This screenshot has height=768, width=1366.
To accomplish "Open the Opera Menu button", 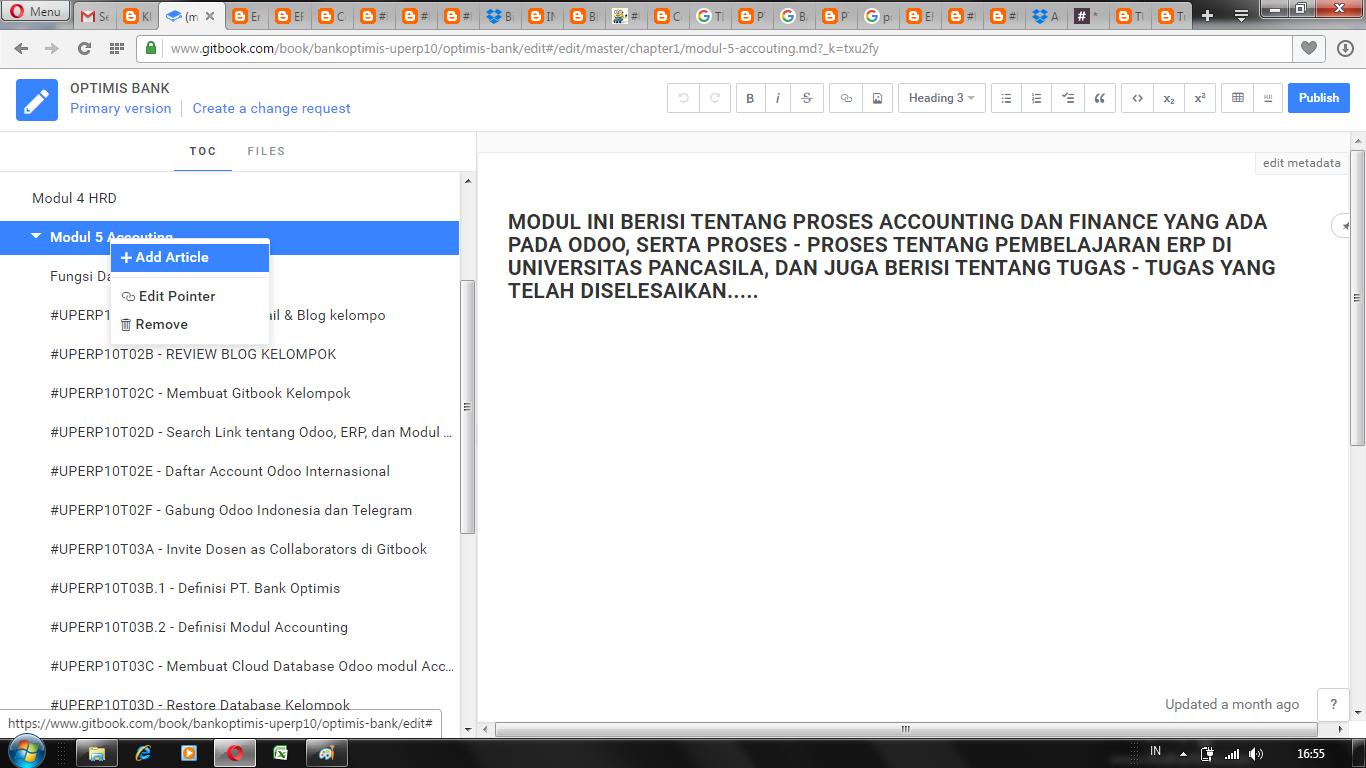I will [x=36, y=12].
